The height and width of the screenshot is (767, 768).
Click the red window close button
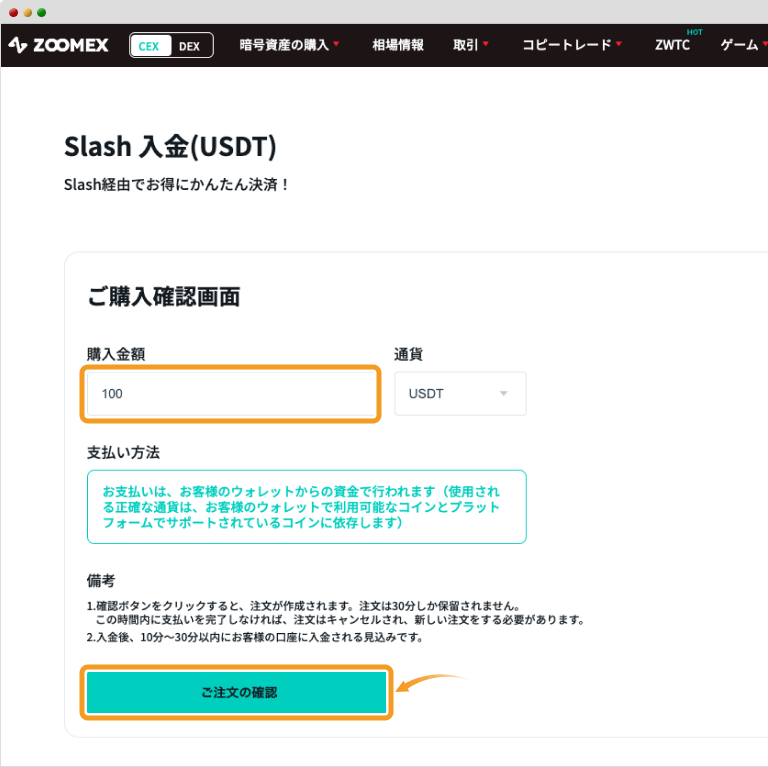pyautogui.click(x=13, y=12)
